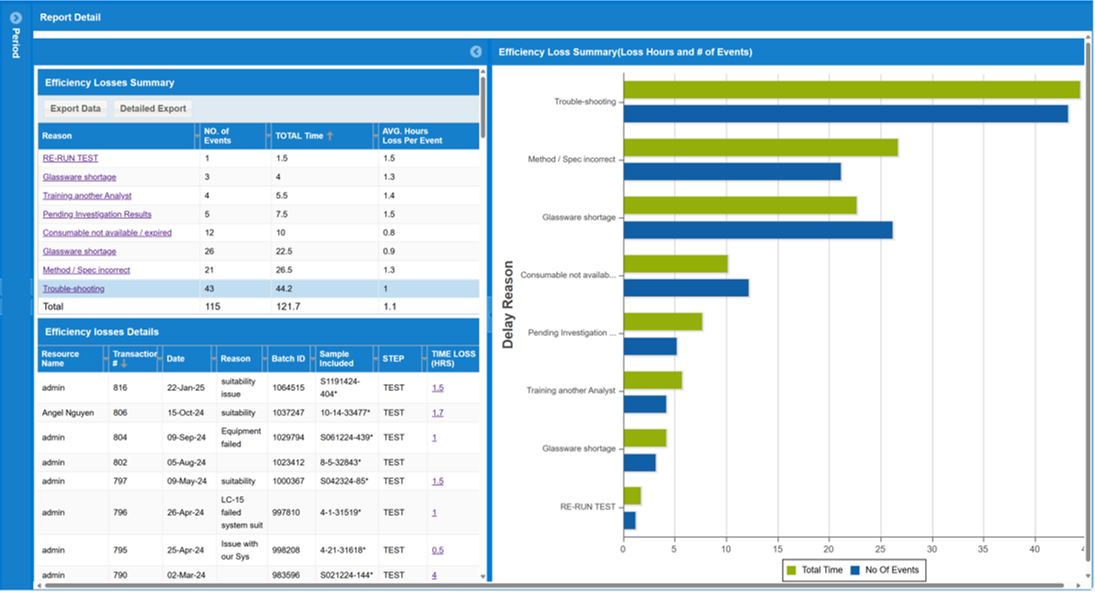Collapse the left report panel arrow
Viewport: 1095px width, 592px height.
tap(477, 52)
